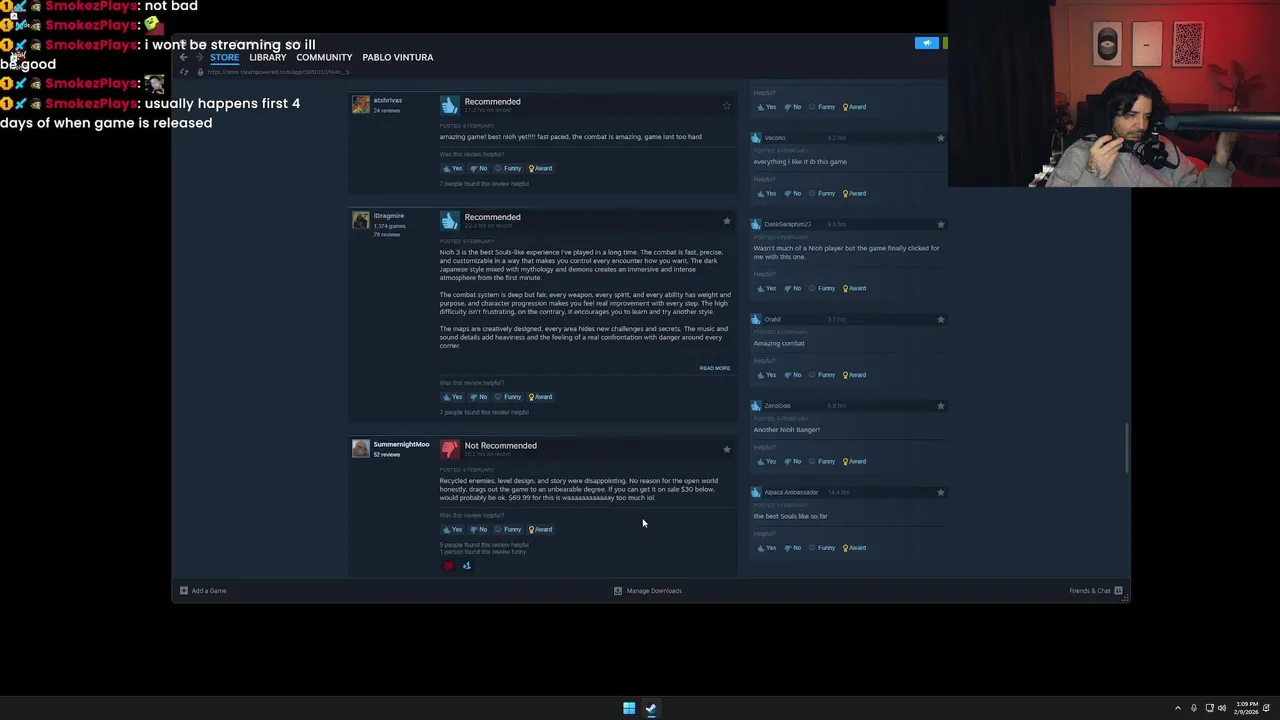Open Friends & Chat panel
The image size is (1280, 720).
point(1096,591)
